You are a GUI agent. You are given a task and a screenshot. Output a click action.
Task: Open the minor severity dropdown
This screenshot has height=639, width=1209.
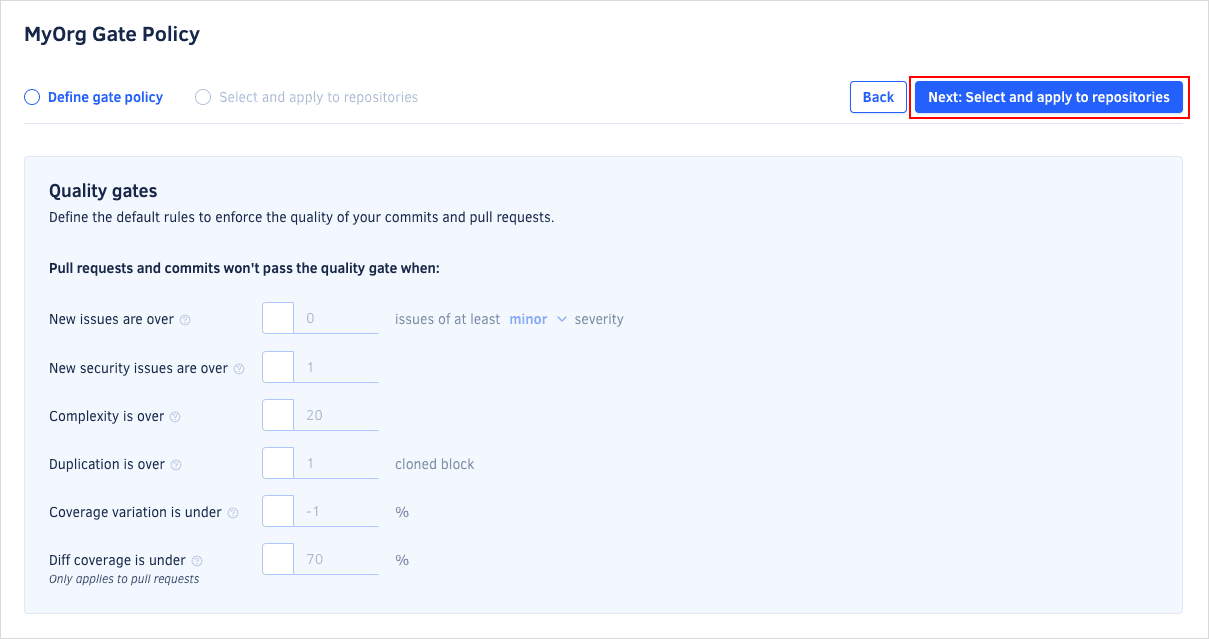538,319
